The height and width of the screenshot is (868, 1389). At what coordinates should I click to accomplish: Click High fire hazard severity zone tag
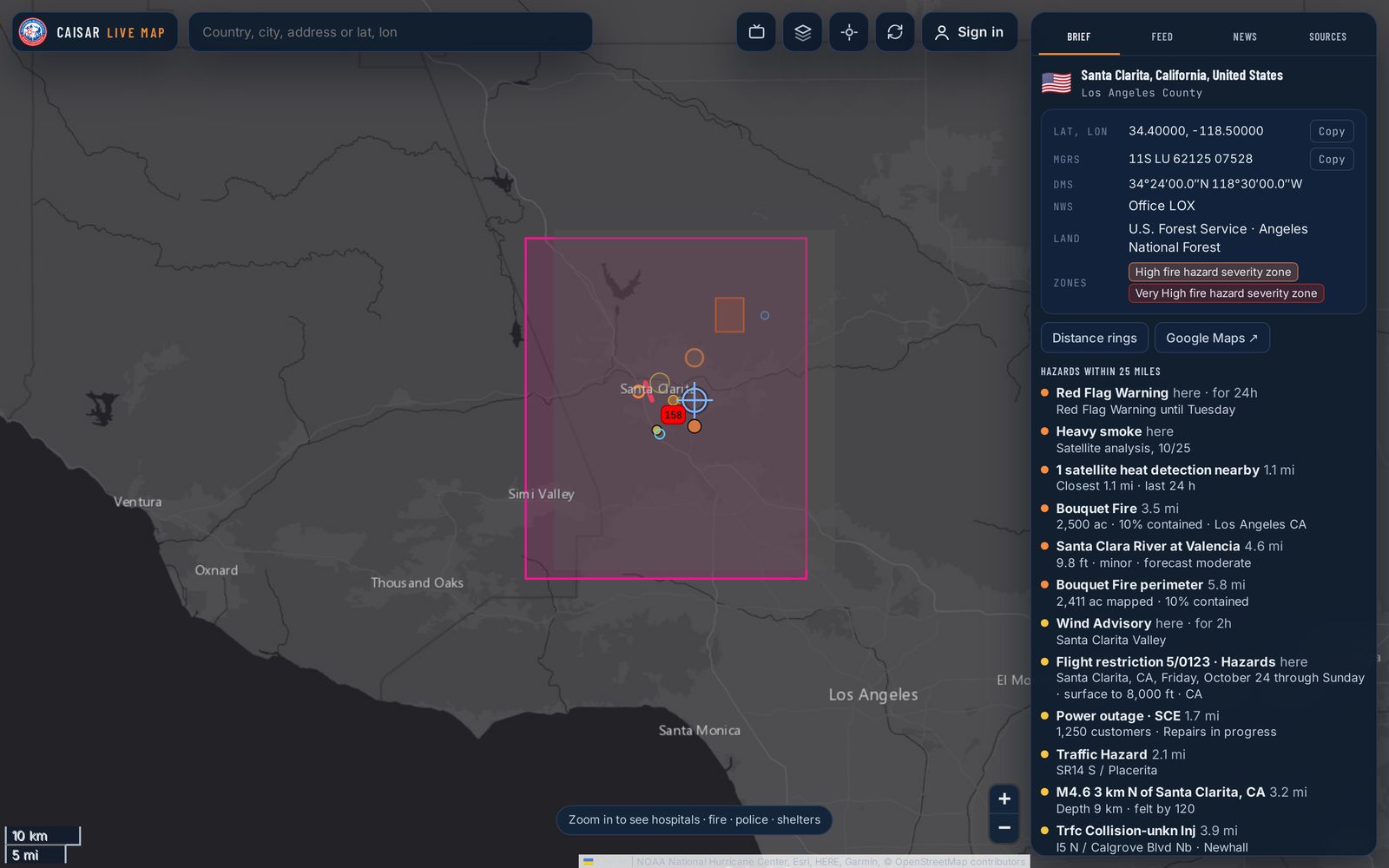[x=1213, y=272]
